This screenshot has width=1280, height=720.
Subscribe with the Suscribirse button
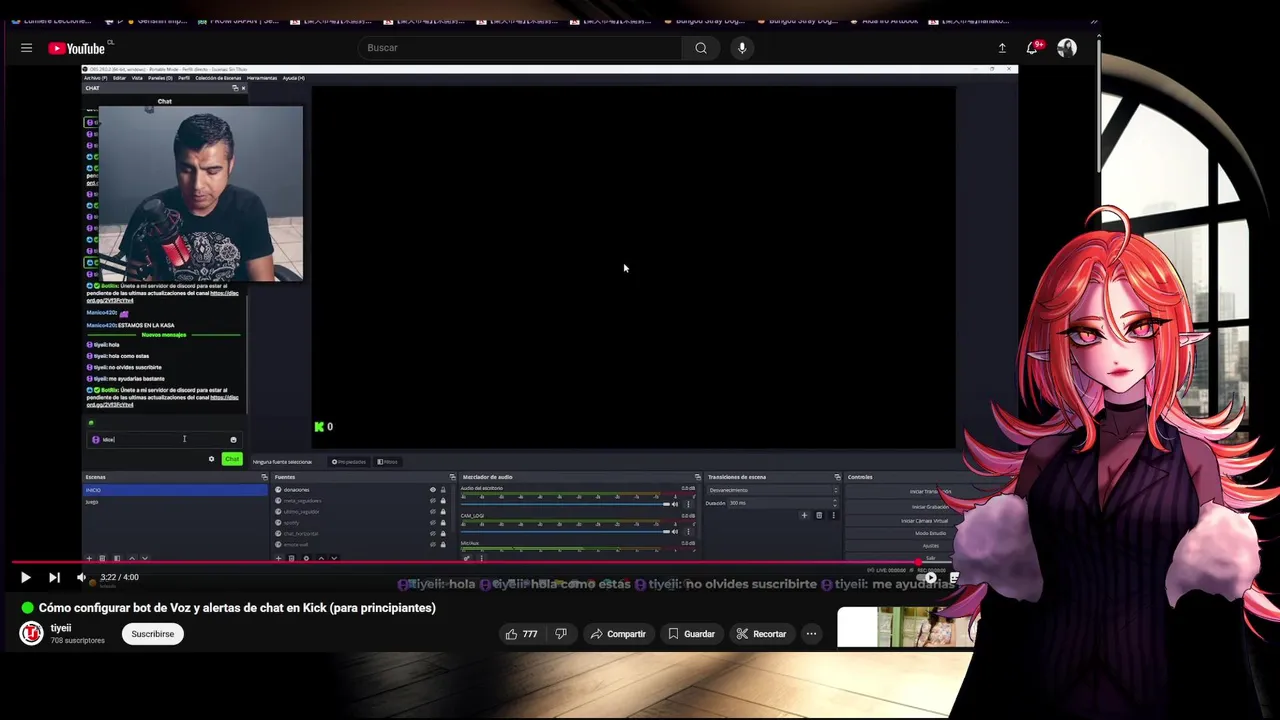[x=153, y=634]
